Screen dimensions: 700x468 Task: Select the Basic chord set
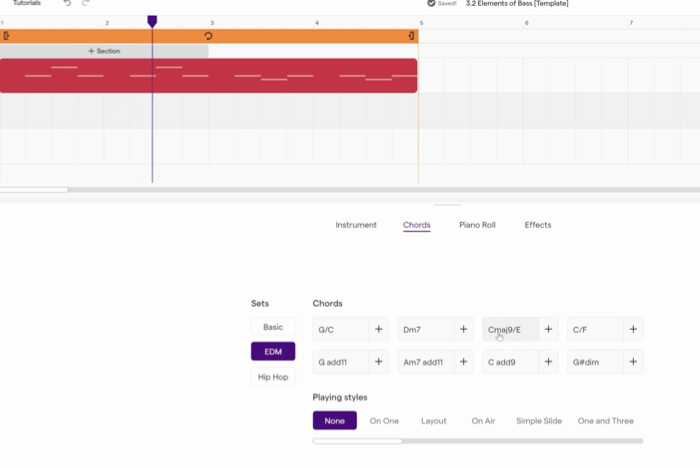pyautogui.click(x=273, y=327)
